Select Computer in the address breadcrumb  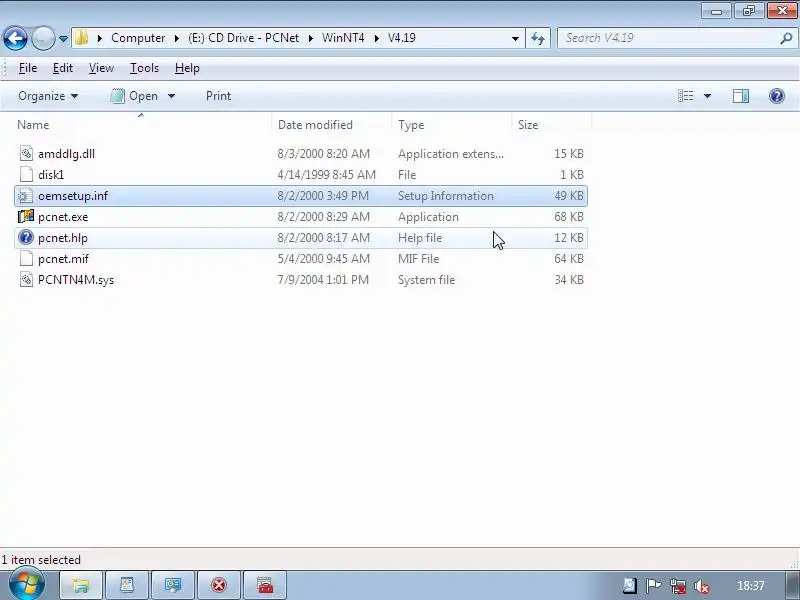click(138, 38)
